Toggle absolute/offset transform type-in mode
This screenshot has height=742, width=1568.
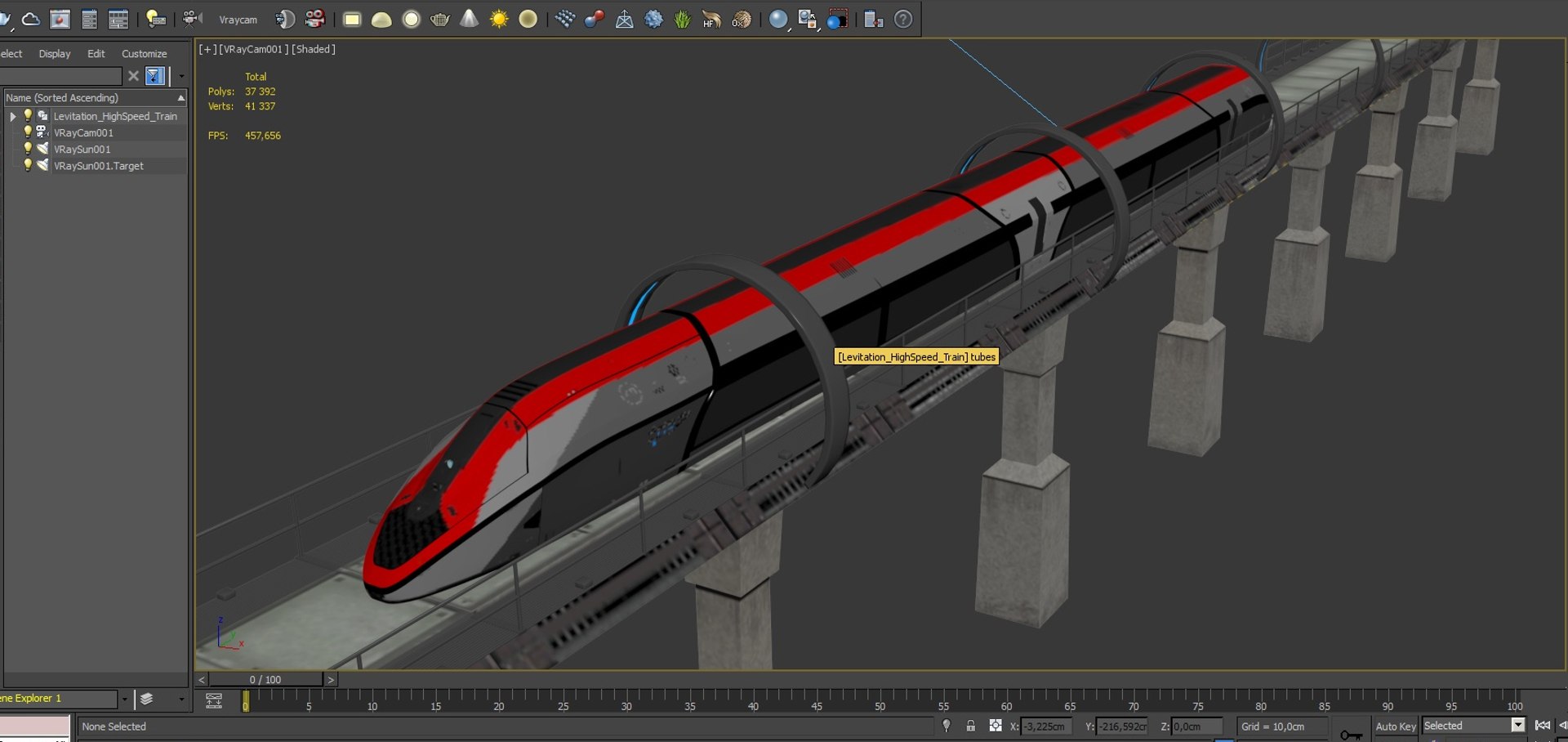coord(996,726)
